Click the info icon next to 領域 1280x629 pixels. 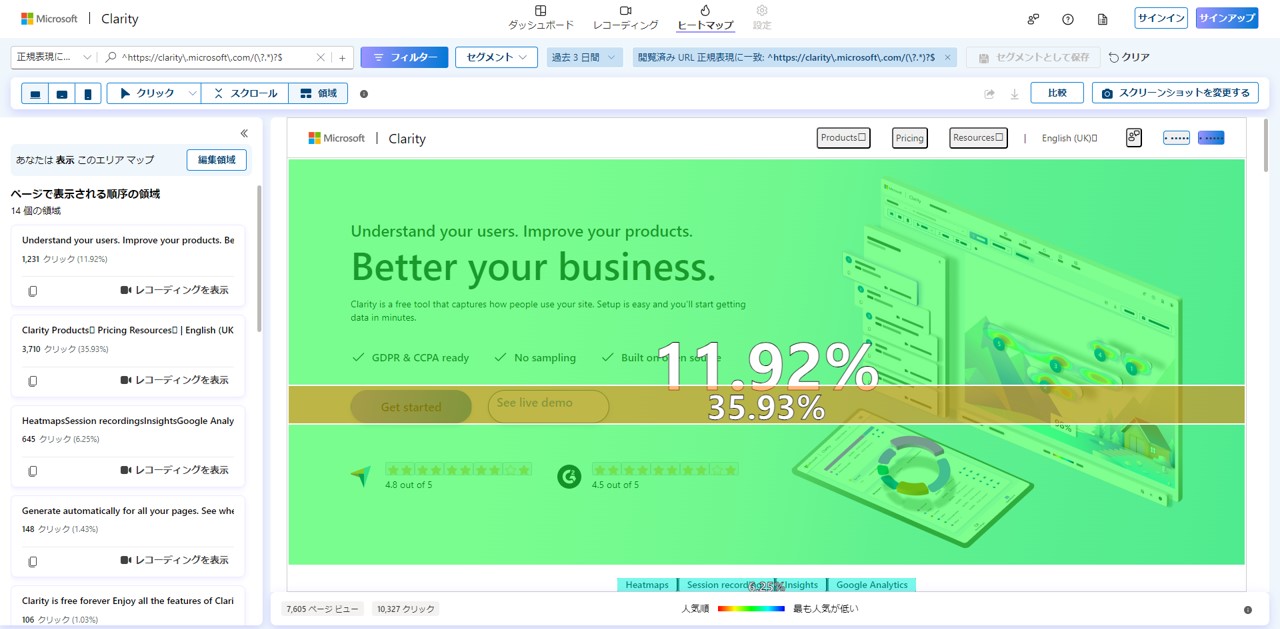pyautogui.click(x=364, y=94)
